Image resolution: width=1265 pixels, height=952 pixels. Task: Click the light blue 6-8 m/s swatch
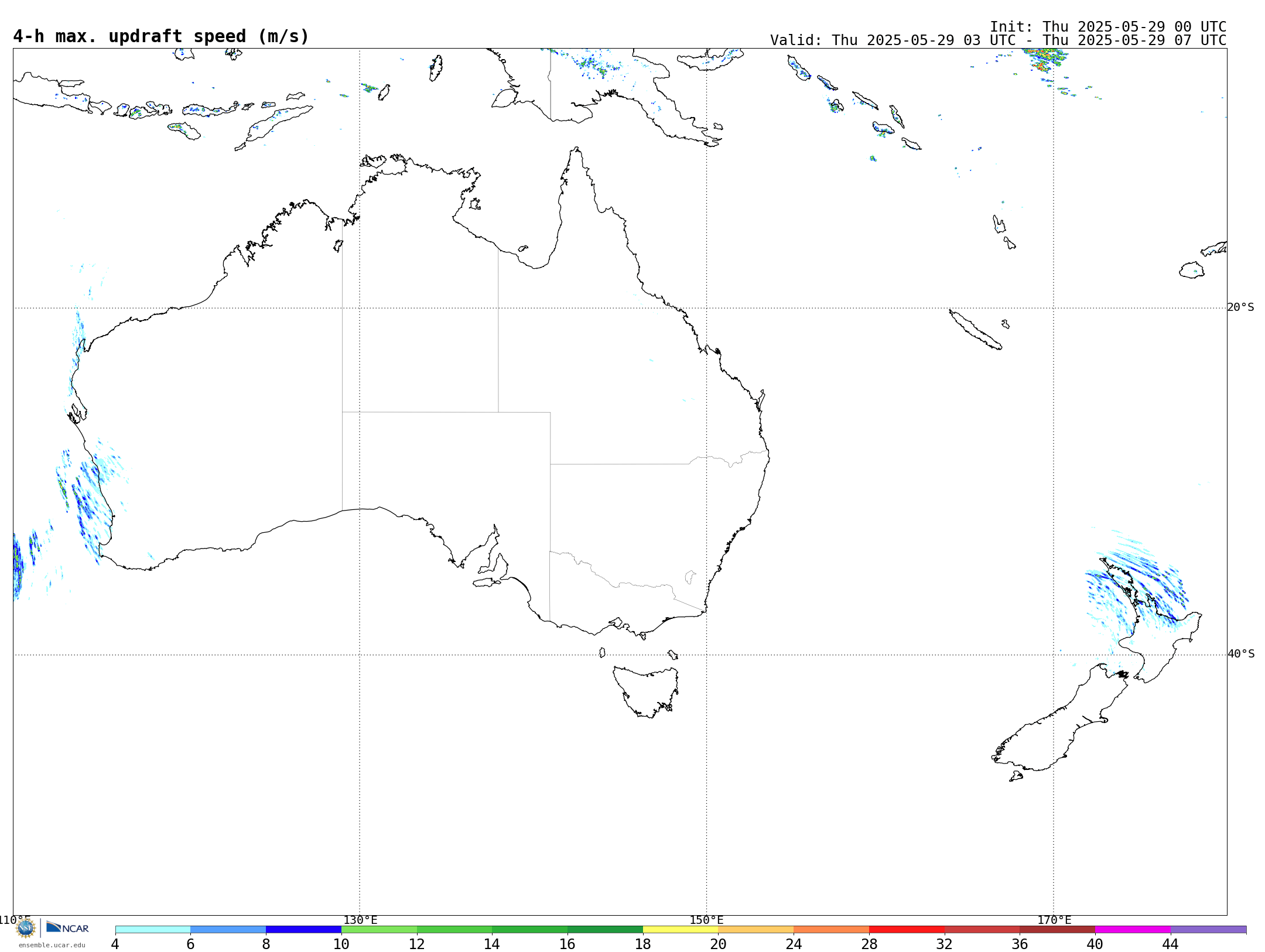(x=228, y=929)
